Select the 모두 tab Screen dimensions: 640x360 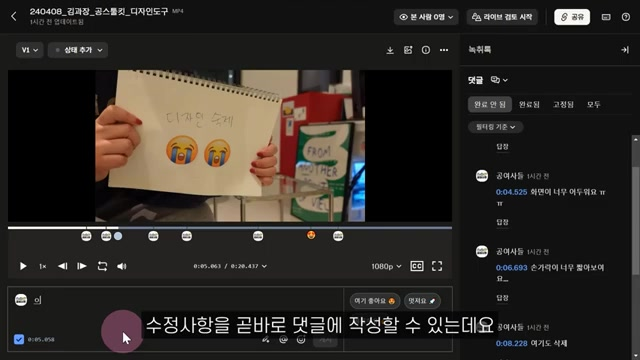point(593,104)
